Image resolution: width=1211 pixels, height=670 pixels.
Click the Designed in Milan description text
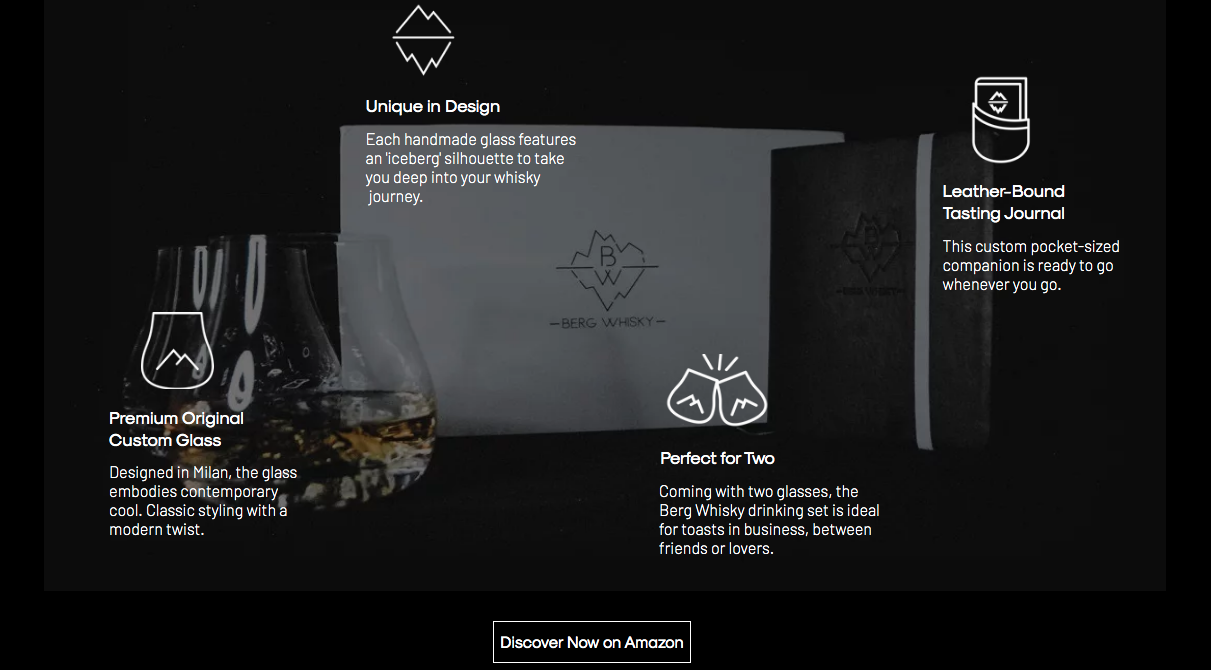(x=203, y=501)
